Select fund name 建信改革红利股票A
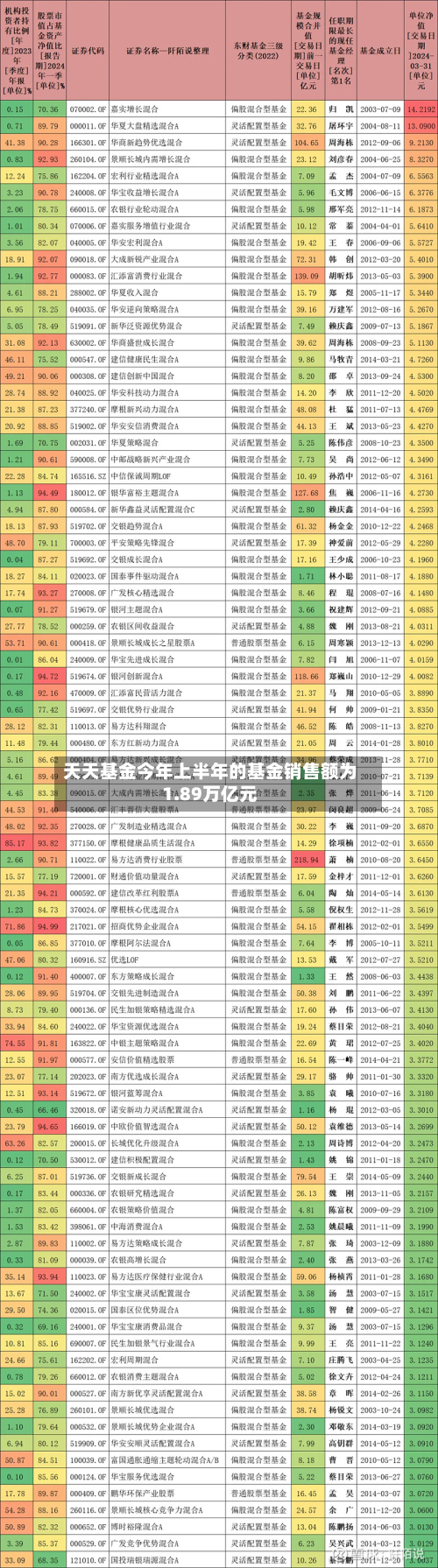This screenshot has height=1568, width=438. pos(145,894)
